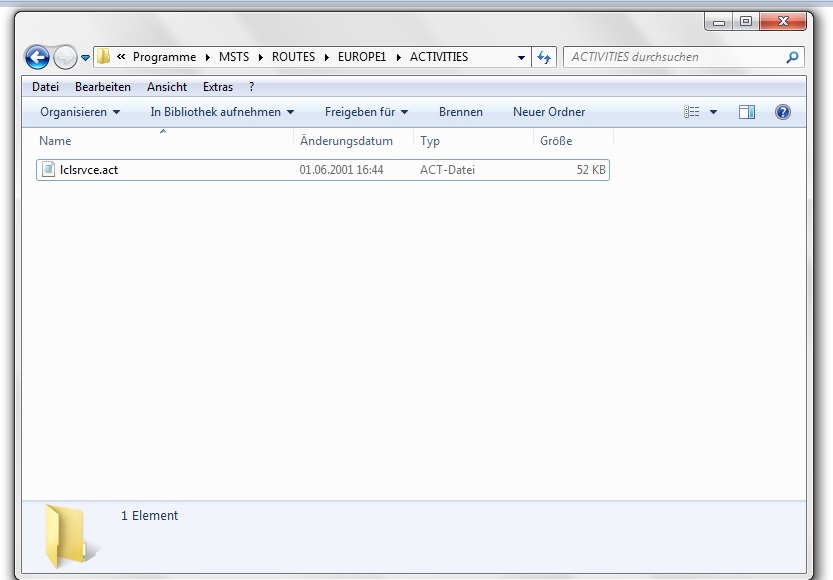This screenshot has width=833, height=580.
Task: Click the ACTIVITIES durchsuchen search field
Action: pos(675,57)
